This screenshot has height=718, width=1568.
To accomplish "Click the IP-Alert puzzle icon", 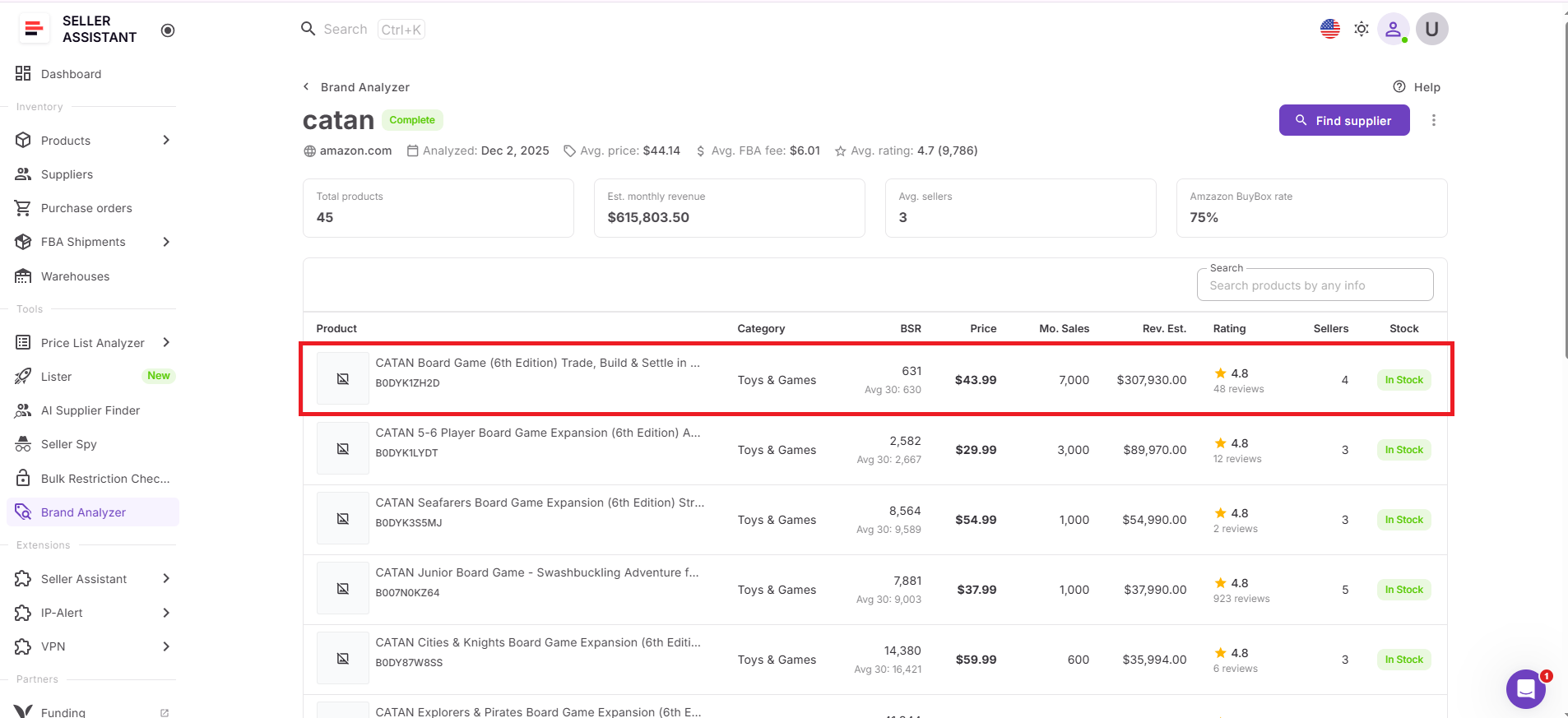I will (x=23, y=613).
